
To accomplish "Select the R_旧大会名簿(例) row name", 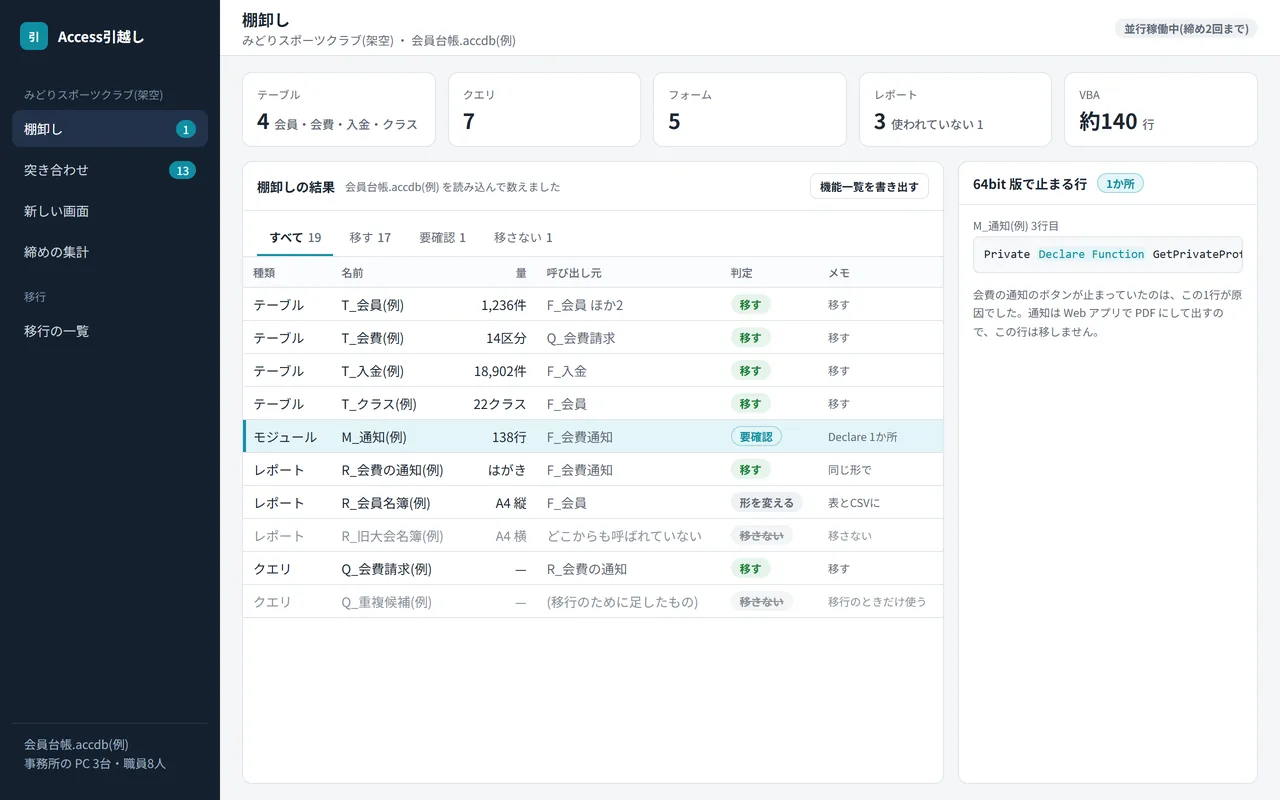I will (392, 536).
